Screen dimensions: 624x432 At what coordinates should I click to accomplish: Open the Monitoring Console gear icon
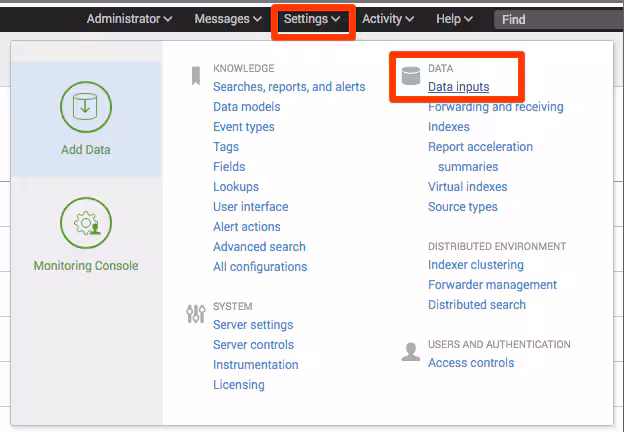click(86, 223)
